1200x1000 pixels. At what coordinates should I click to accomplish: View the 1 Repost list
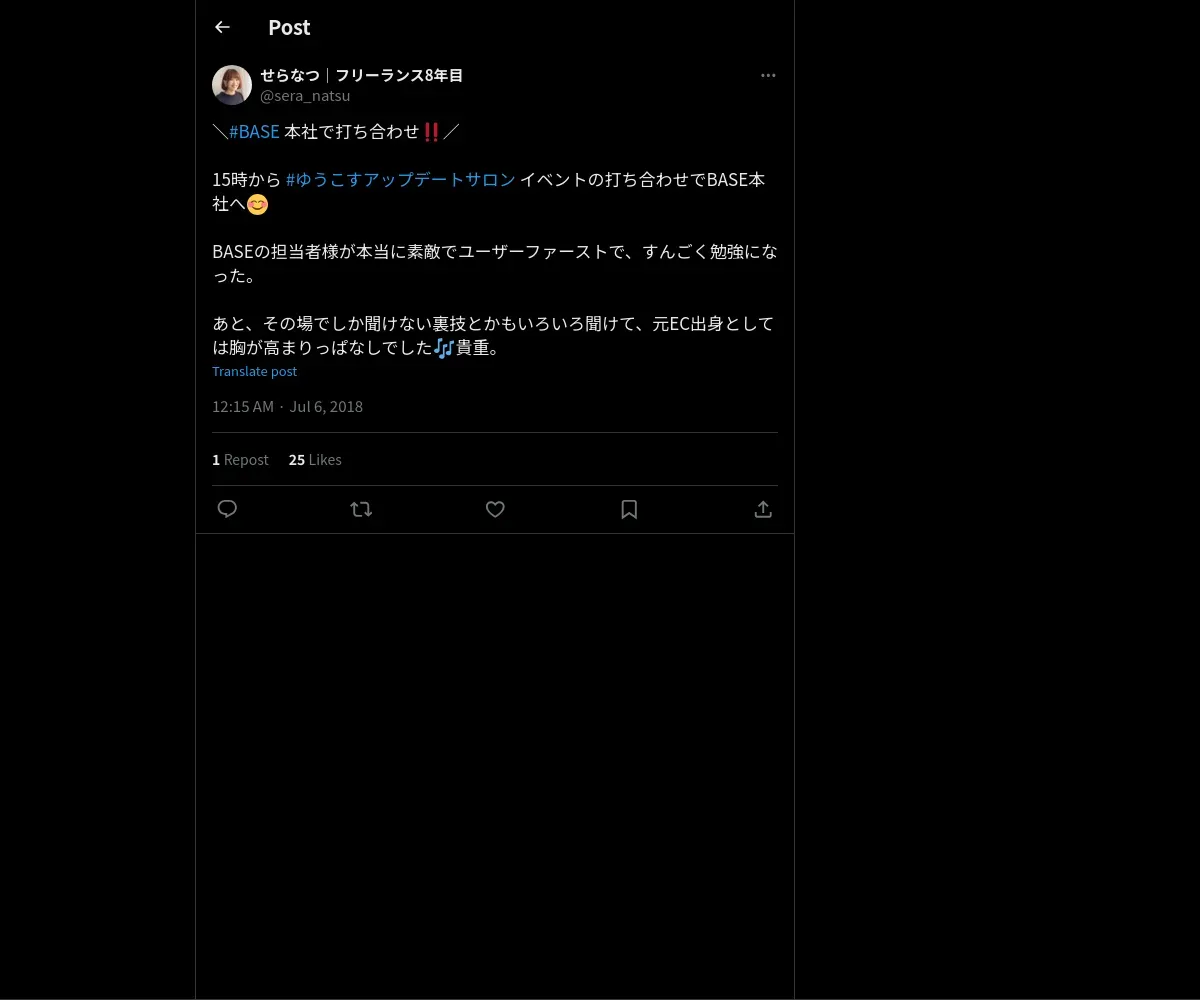click(240, 460)
